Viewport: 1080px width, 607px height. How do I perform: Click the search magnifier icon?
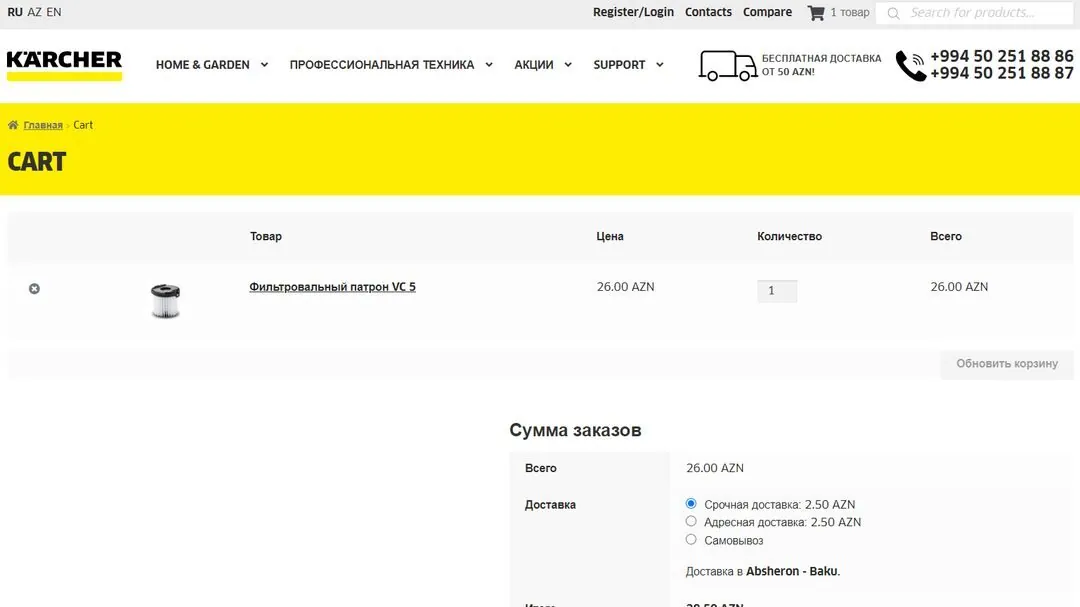click(893, 13)
